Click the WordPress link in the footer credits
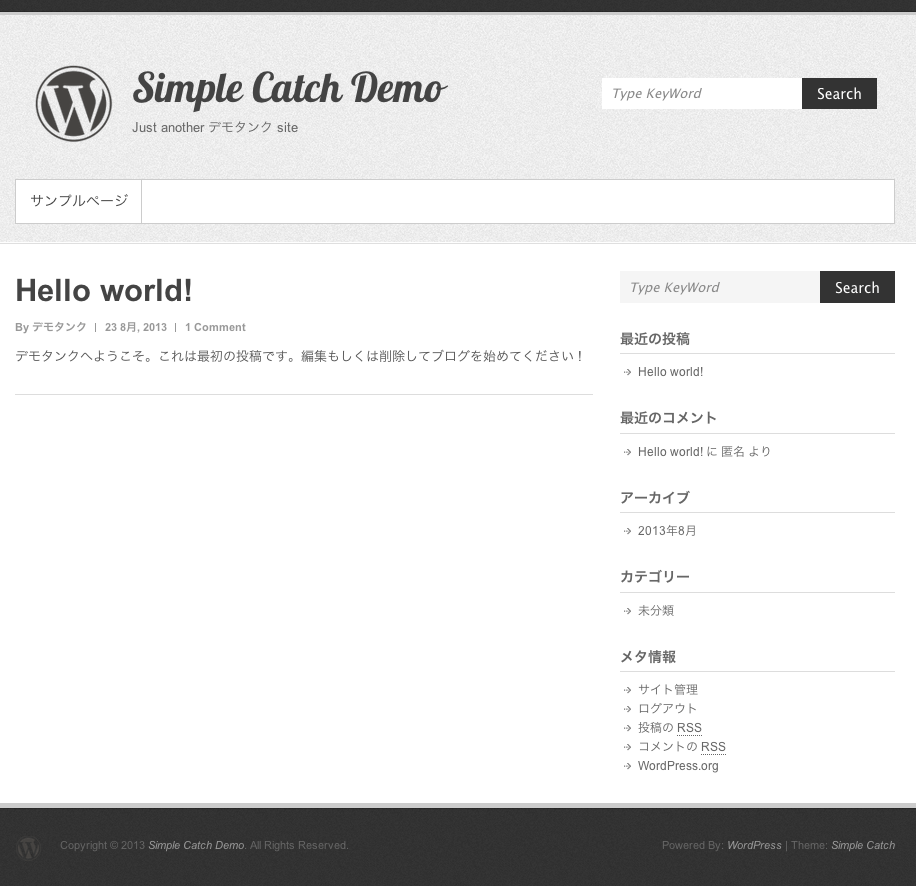916x886 pixels. click(754, 845)
